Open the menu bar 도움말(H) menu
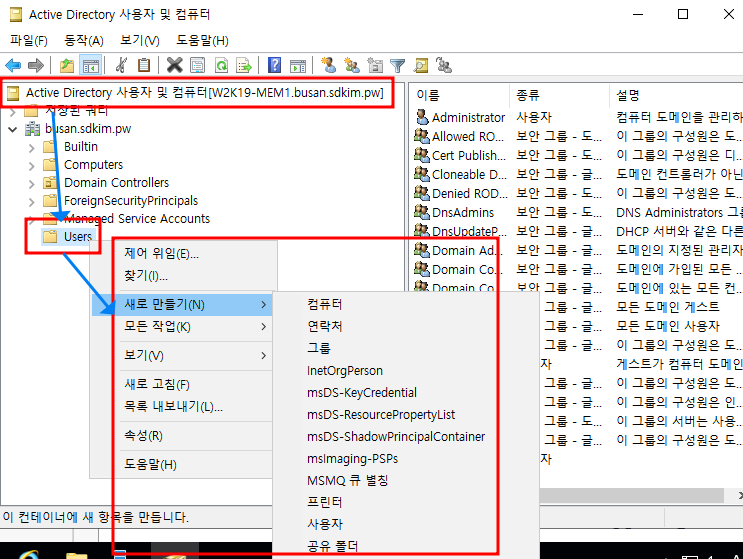 coord(202,41)
